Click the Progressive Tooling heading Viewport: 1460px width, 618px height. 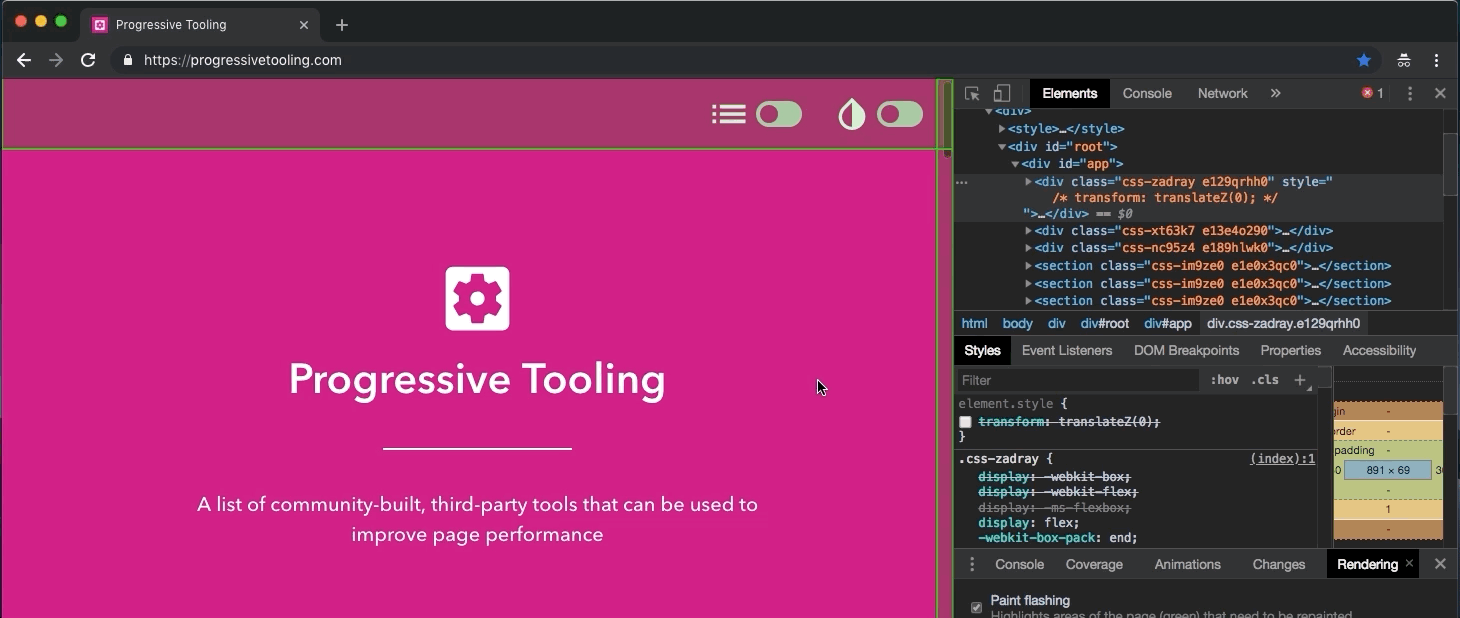click(x=477, y=379)
